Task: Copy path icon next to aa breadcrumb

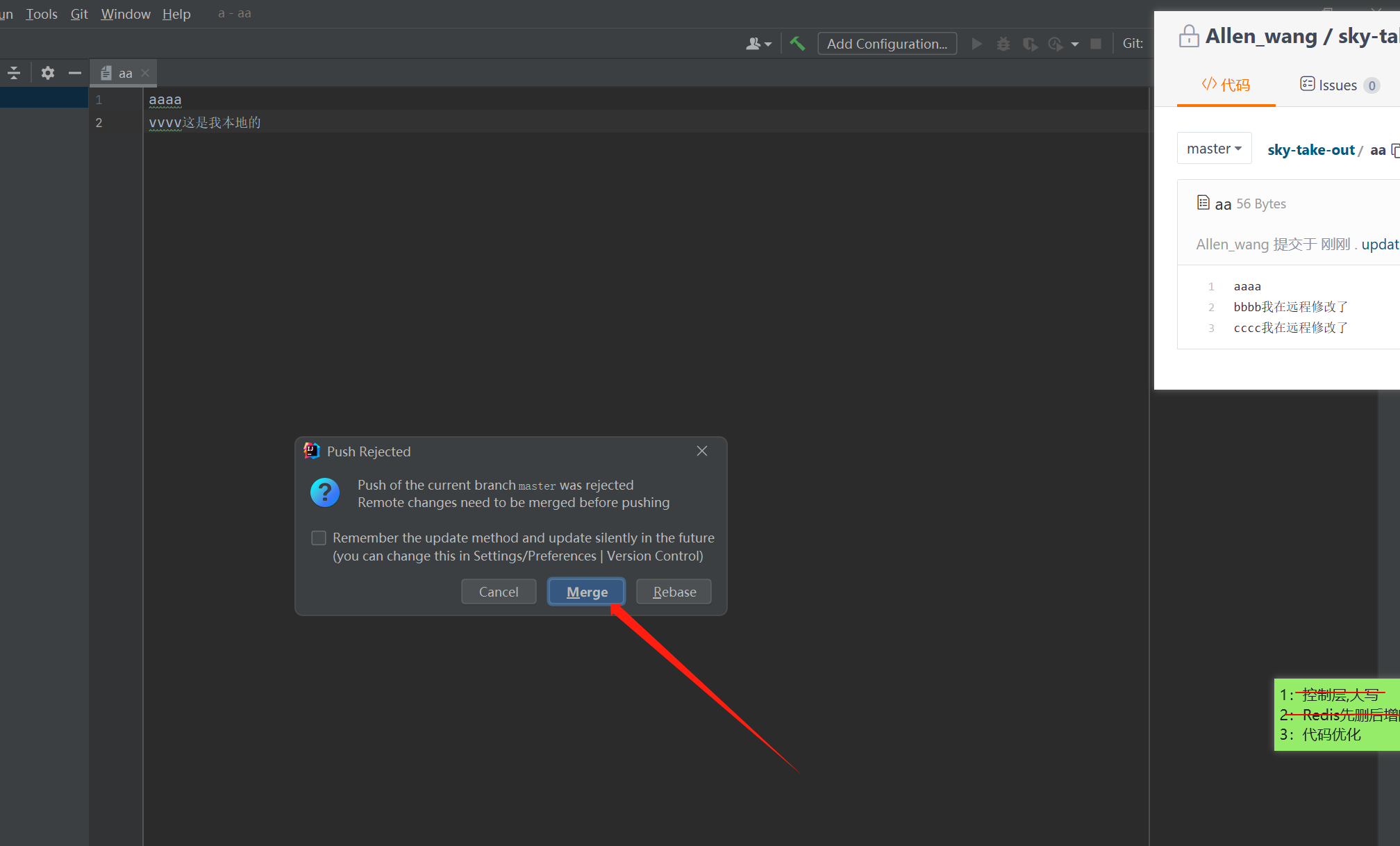Action: coord(1394,150)
